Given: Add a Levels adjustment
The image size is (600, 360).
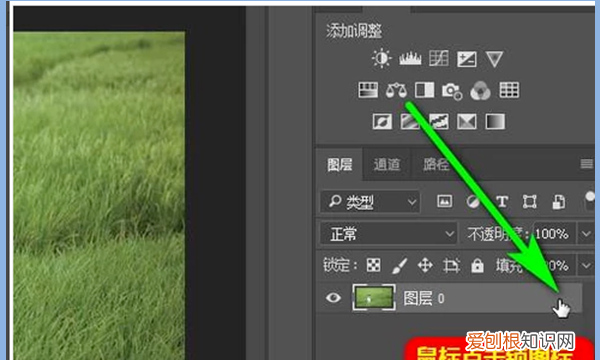Looking at the screenshot, I should click(410, 59).
